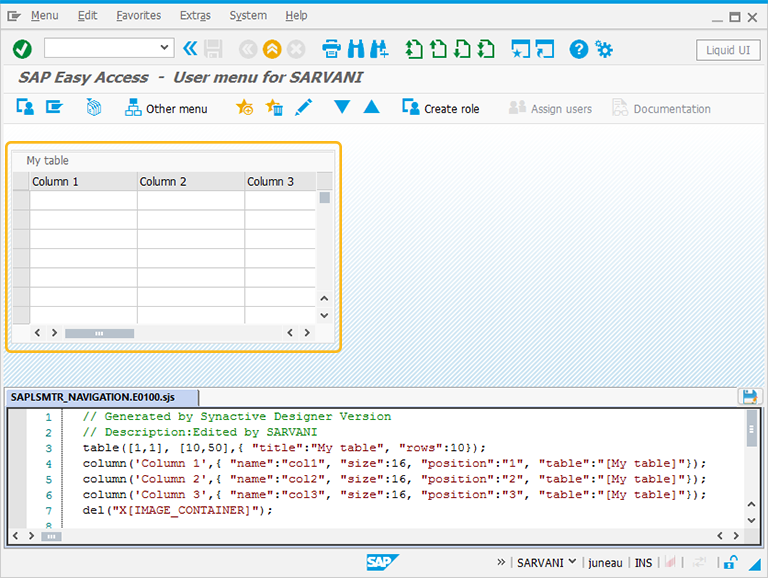This screenshot has width=768, height=578.
Task: Click the My table scroll down arrow
Action: [324, 315]
